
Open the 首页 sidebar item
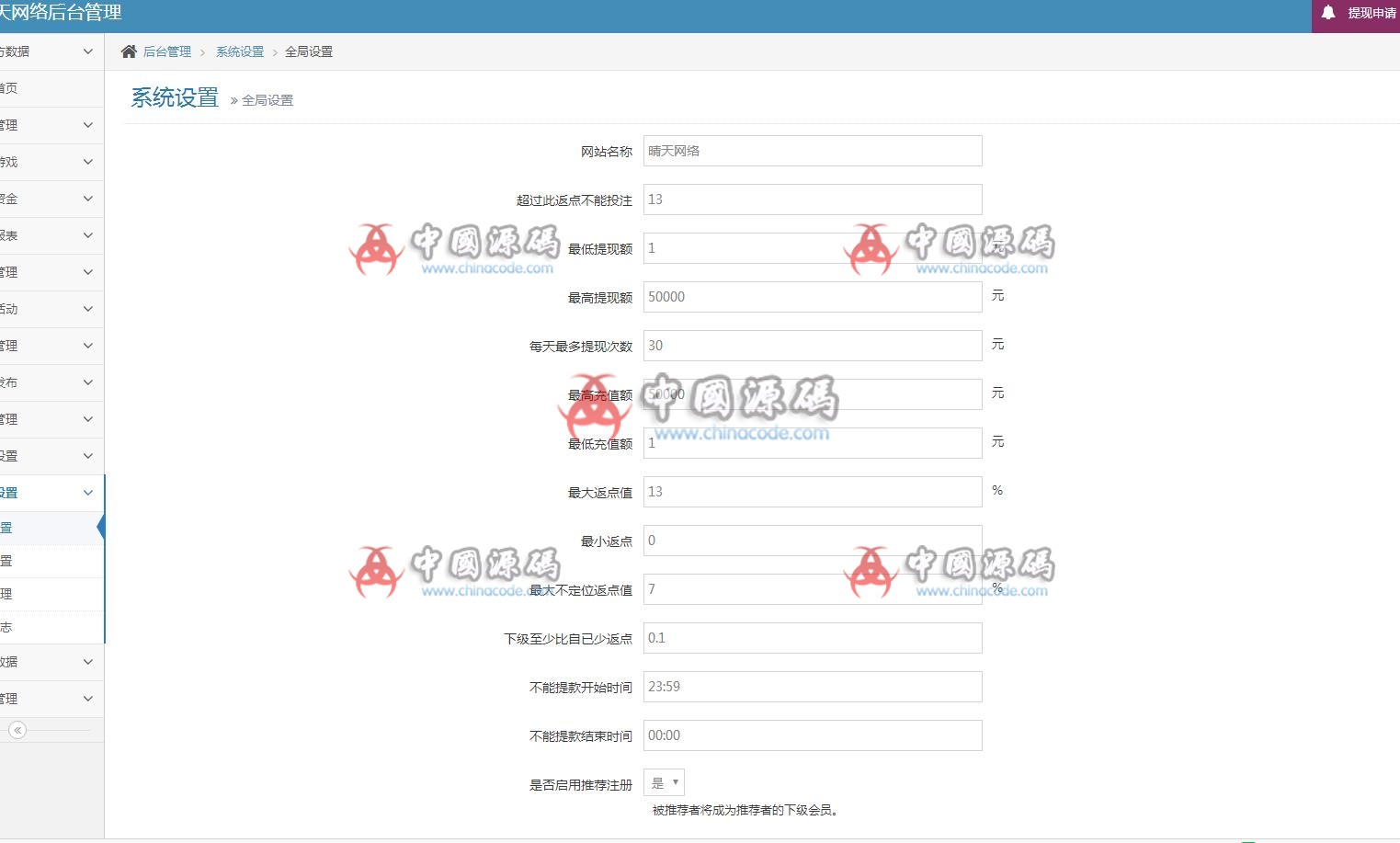51,88
